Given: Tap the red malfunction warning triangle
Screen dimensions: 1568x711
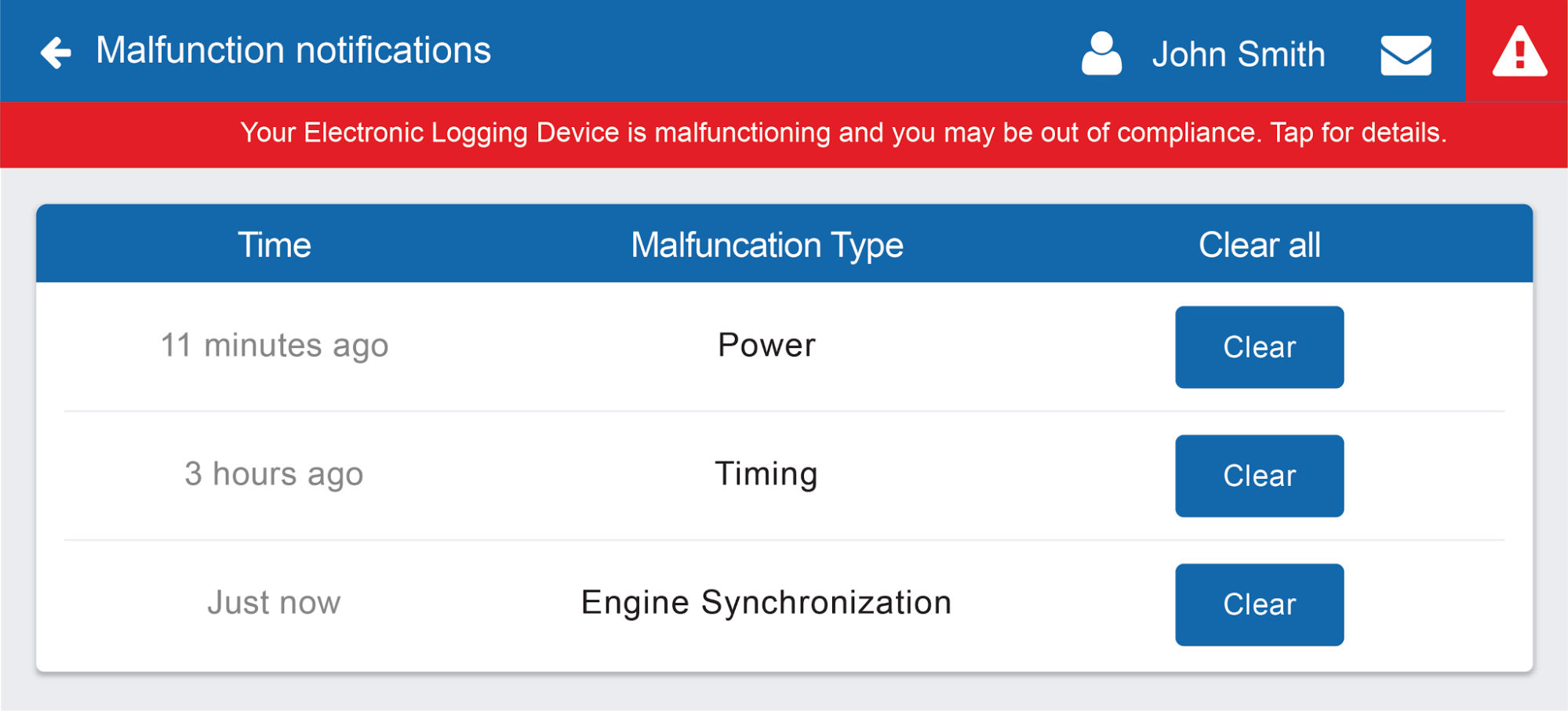Looking at the screenshot, I should pyautogui.click(x=1519, y=51).
